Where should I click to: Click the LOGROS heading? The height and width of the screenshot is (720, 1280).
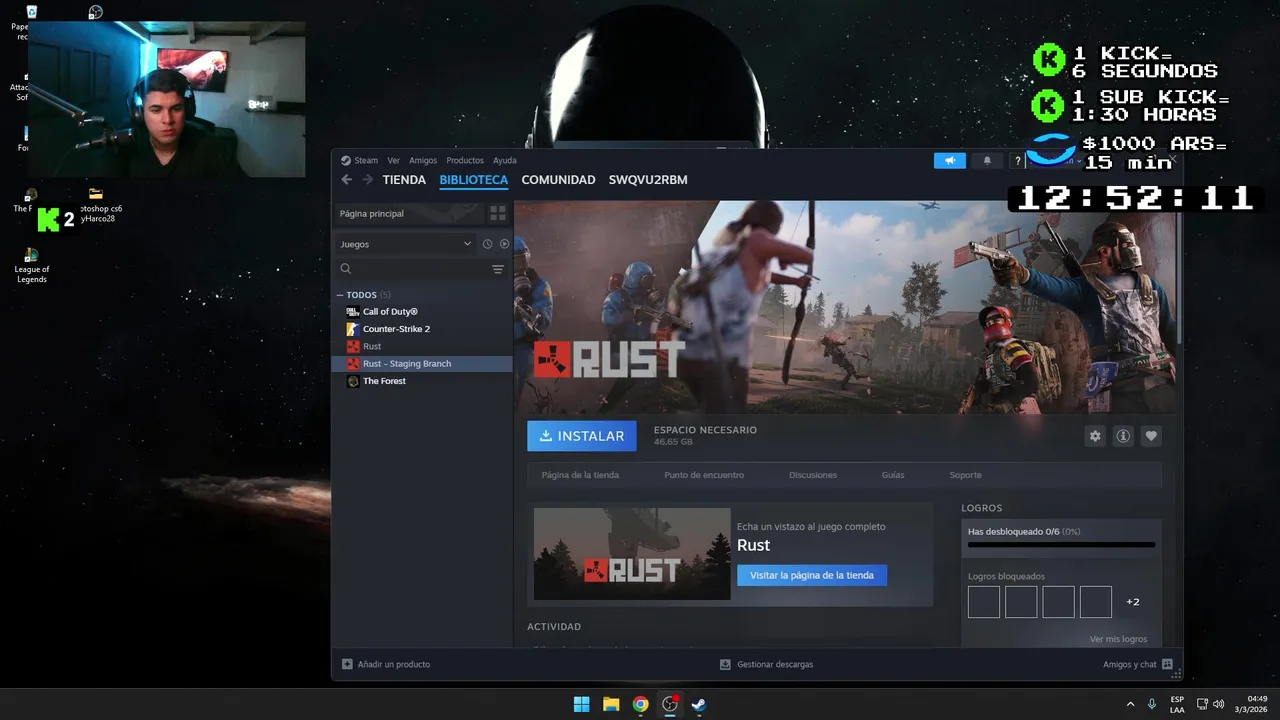[x=982, y=508]
